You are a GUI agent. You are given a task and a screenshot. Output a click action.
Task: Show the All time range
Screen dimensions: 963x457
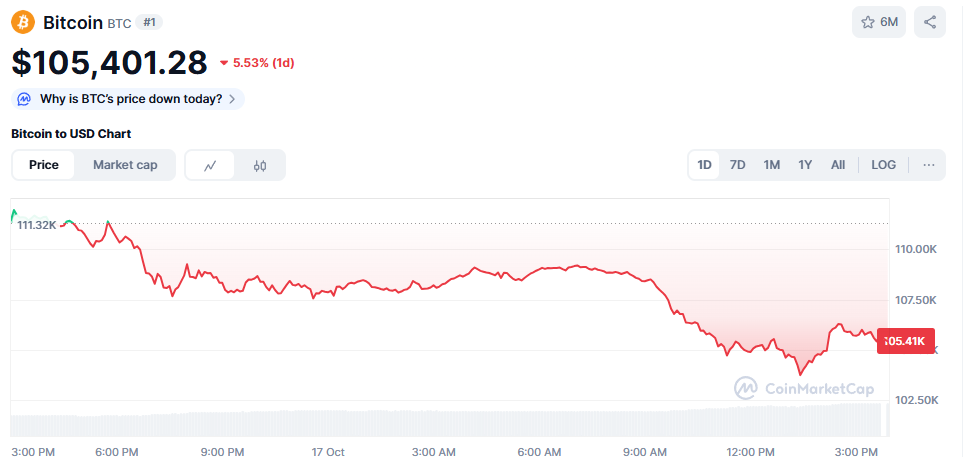pyautogui.click(x=838, y=165)
